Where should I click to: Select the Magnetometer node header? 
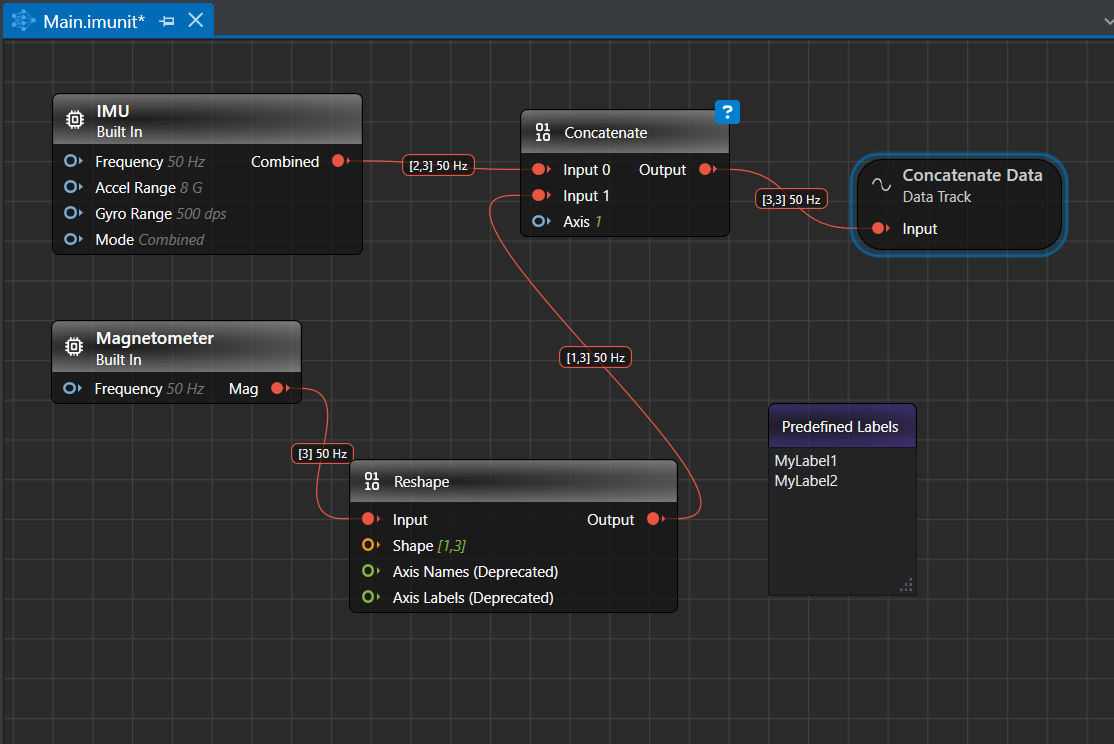click(177, 347)
